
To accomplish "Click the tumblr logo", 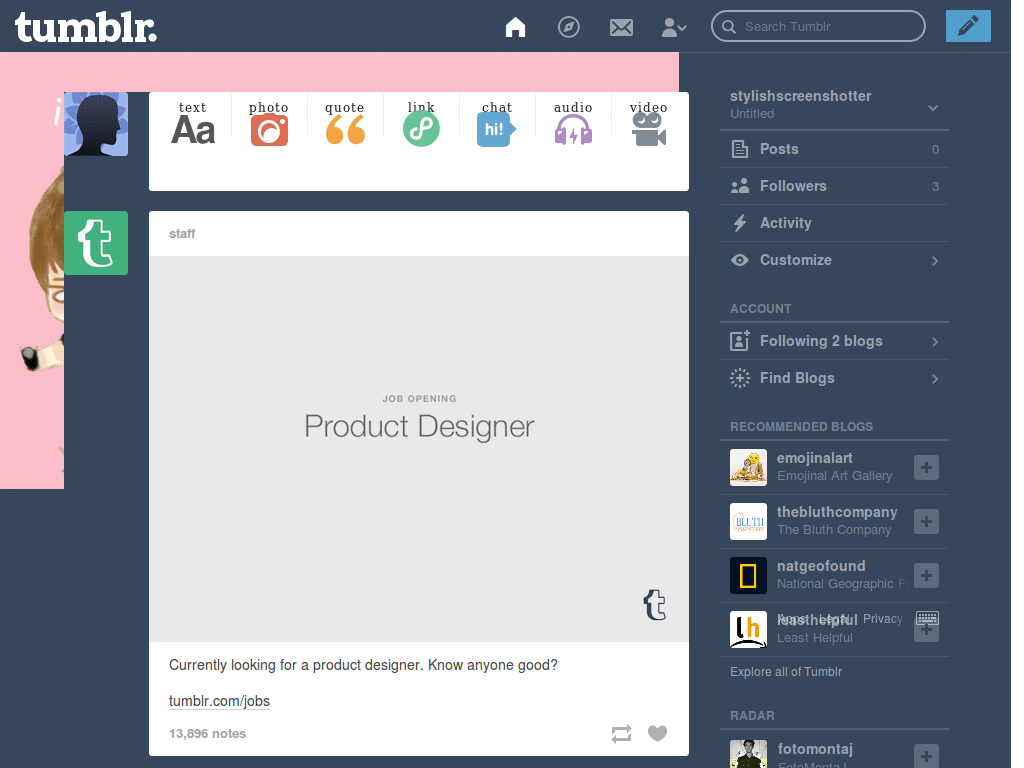I will pyautogui.click(x=86, y=27).
